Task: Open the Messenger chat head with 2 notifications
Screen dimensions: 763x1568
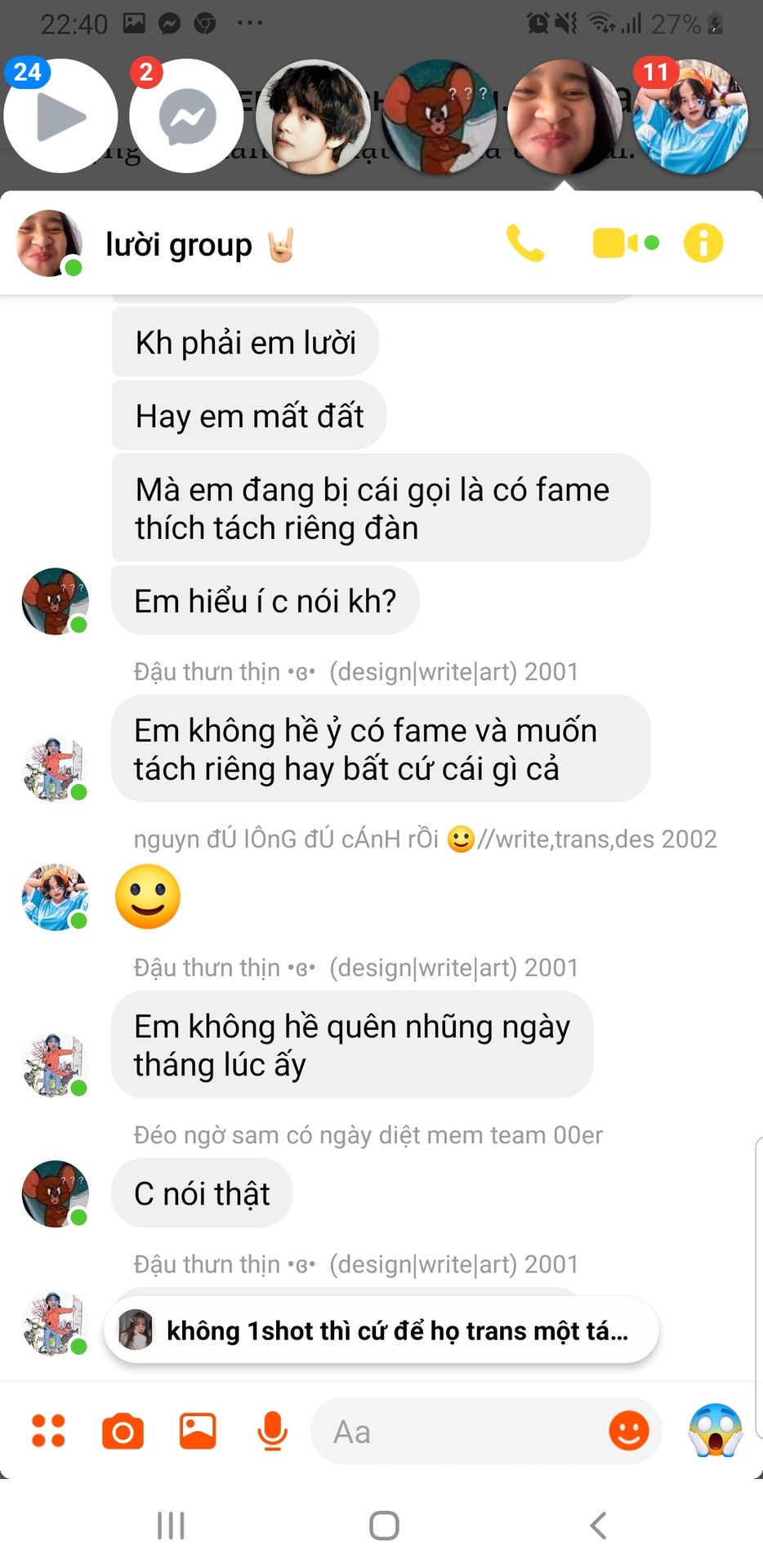Action: point(187,116)
